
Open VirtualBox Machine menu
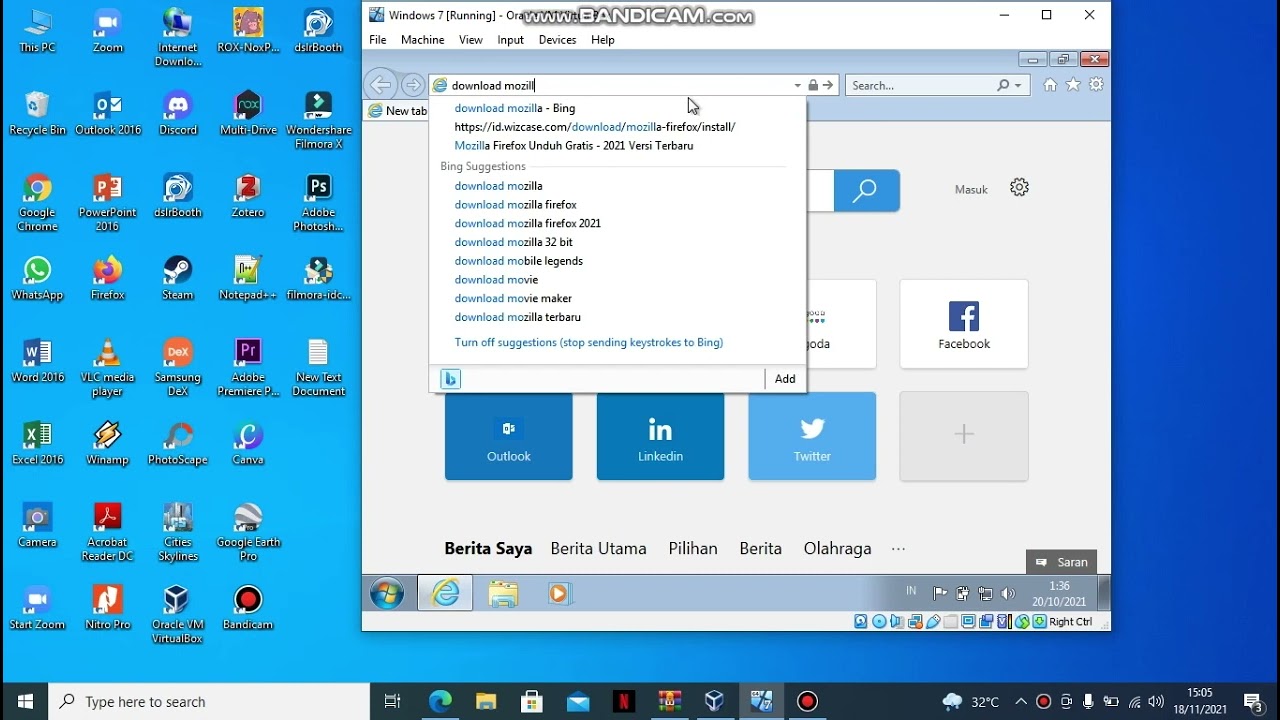[423, 40]
